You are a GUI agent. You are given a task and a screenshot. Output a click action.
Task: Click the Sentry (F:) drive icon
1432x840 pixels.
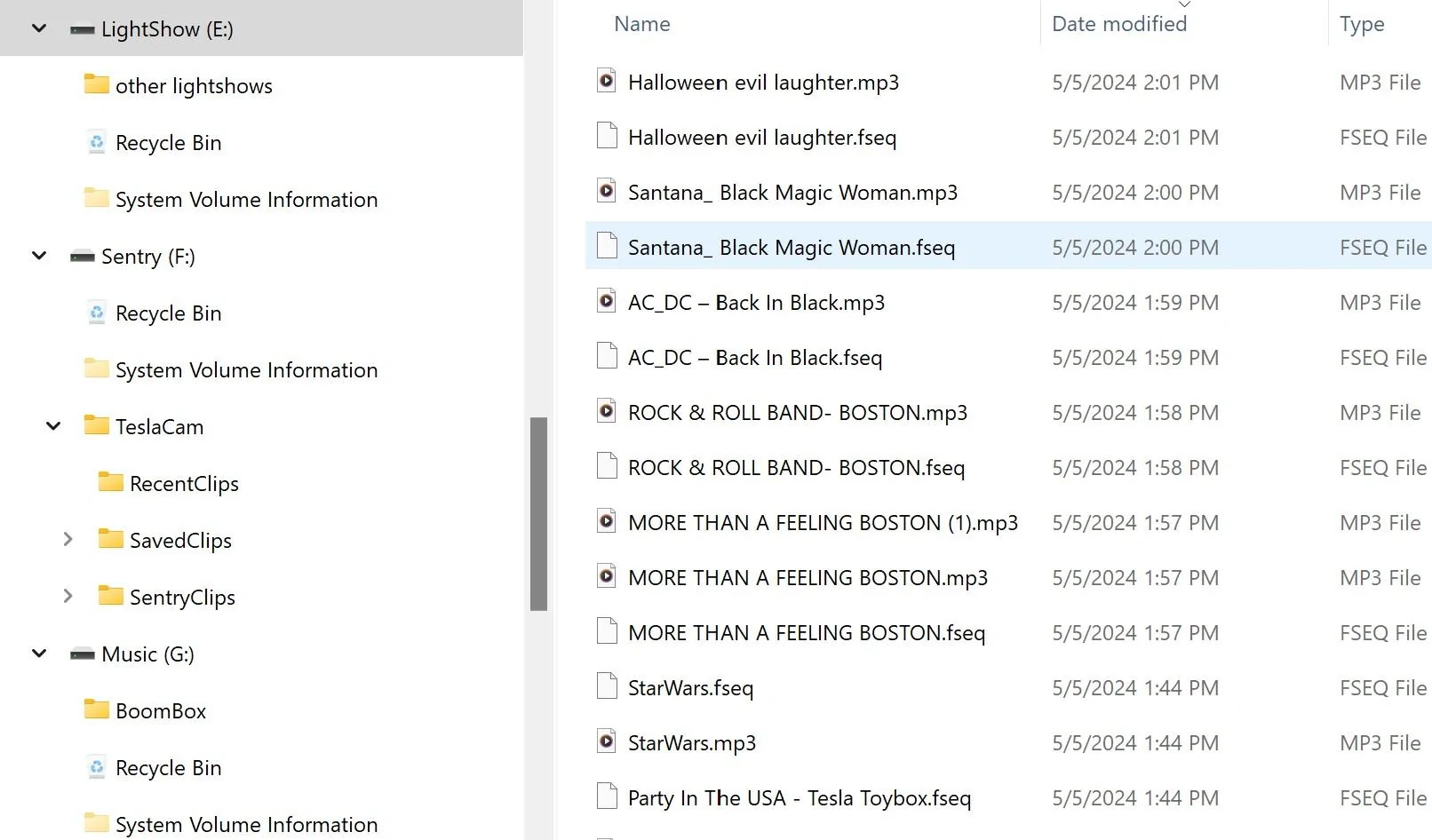coord(83,257)
